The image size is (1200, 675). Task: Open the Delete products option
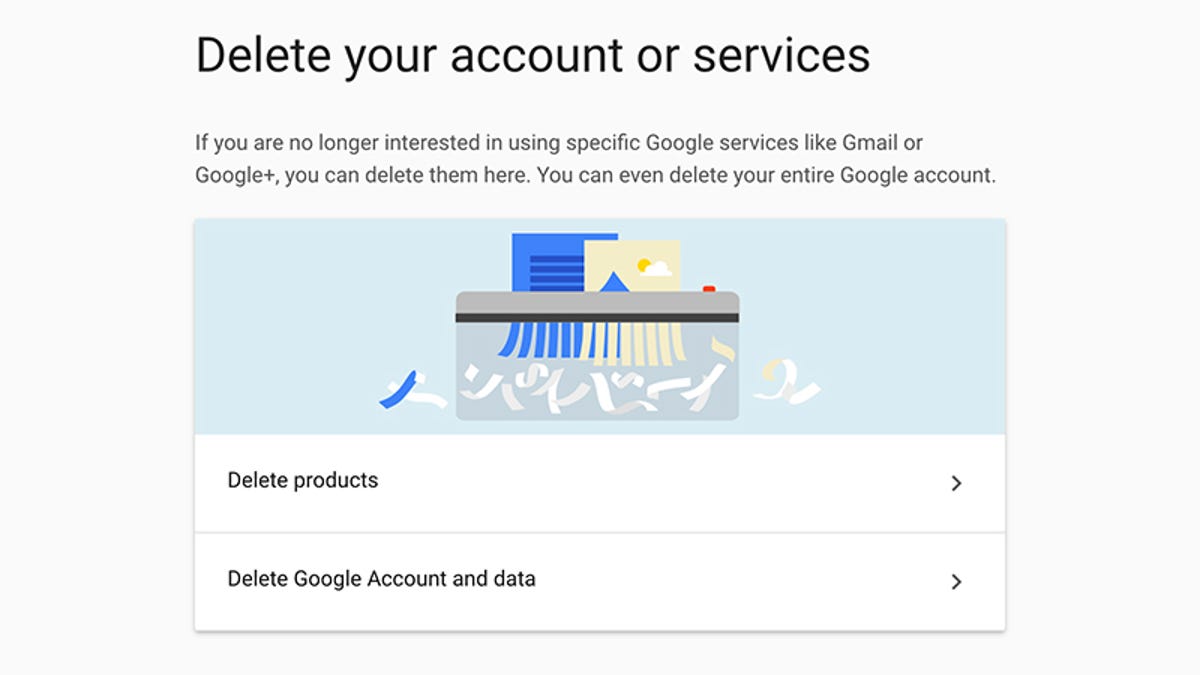(x=600, y=483)
